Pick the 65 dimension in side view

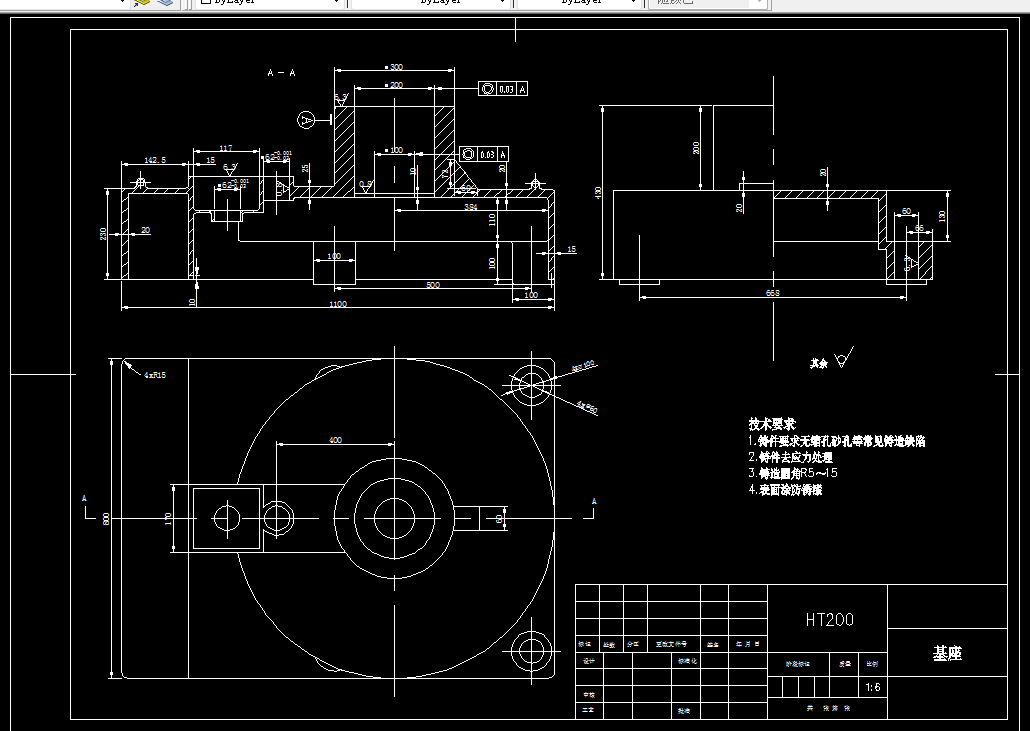919,228
